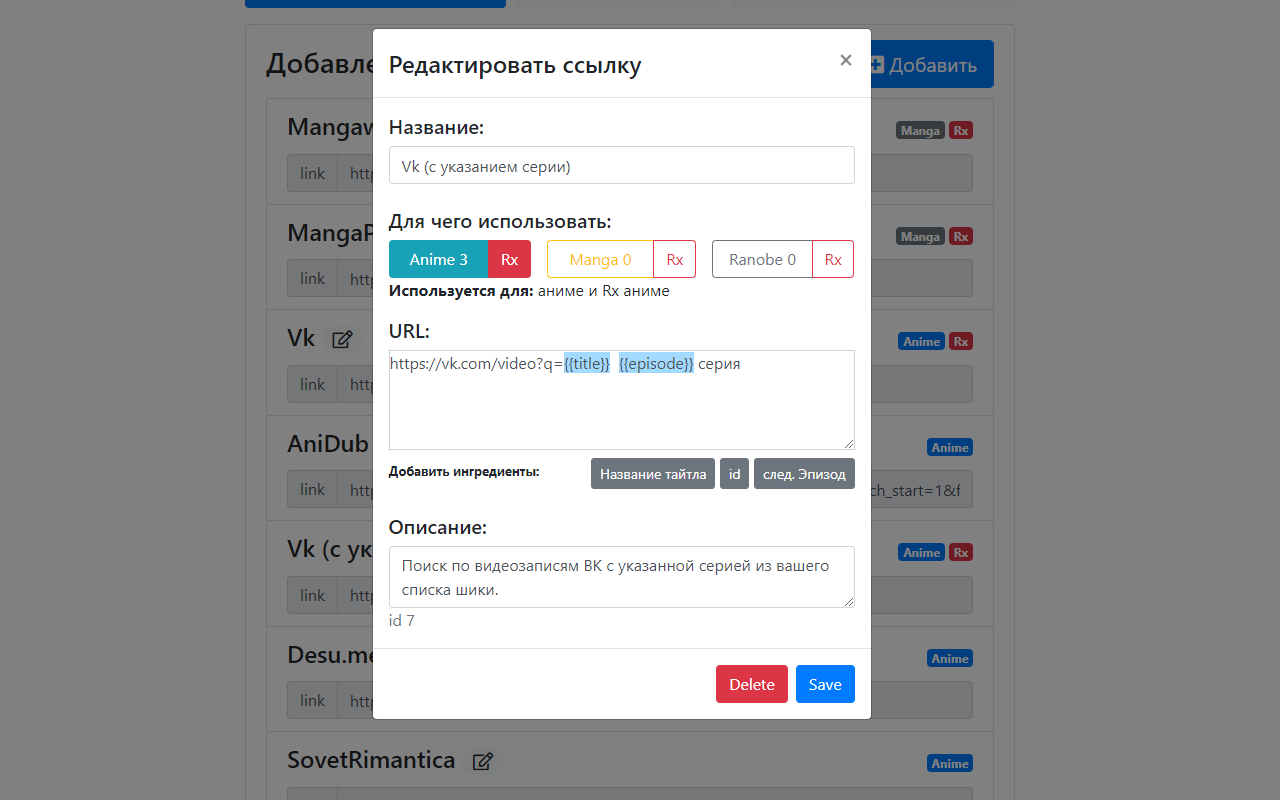Insert the след. Эпизод ingredient
The height and width of the screenshot is (800, 1280).
804,474
